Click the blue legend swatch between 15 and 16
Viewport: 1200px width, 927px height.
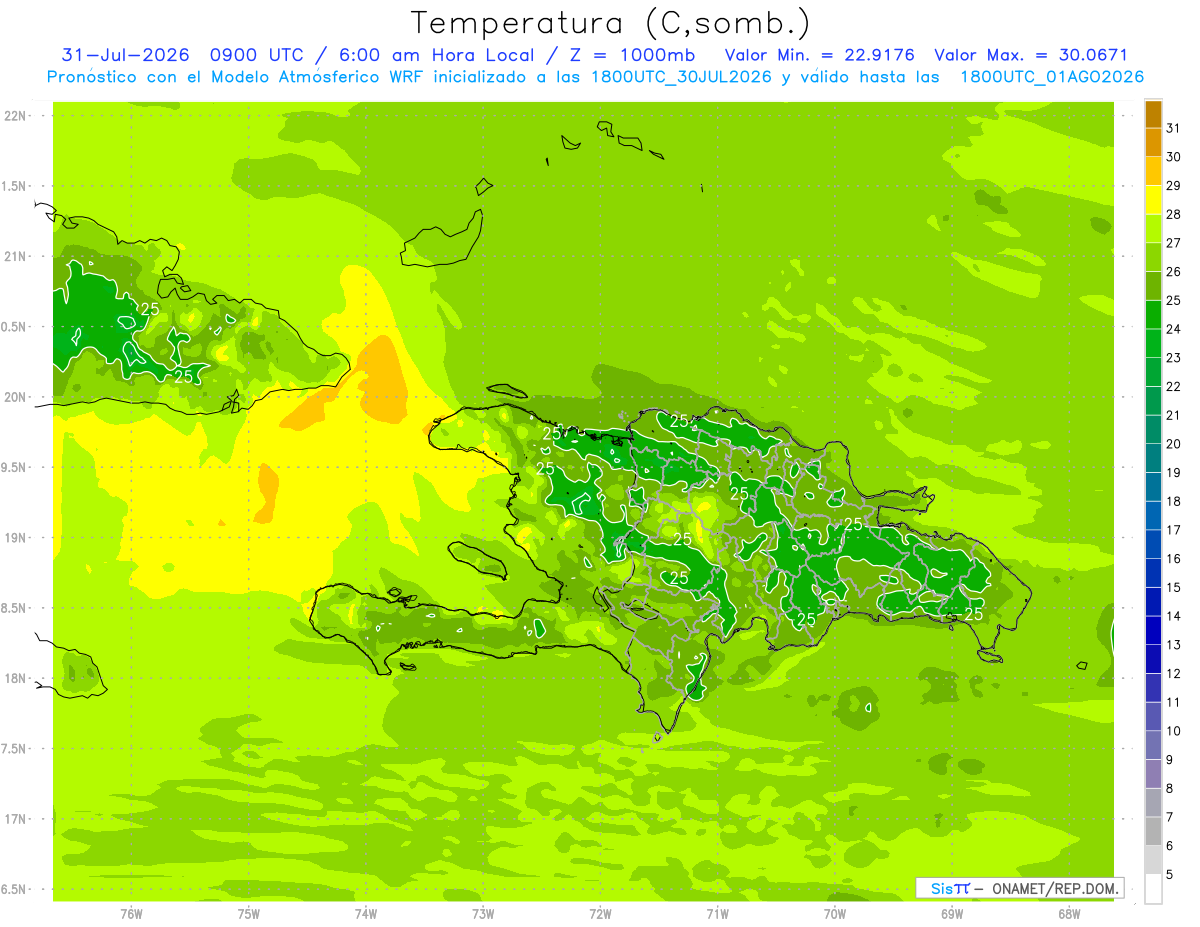1153,573
